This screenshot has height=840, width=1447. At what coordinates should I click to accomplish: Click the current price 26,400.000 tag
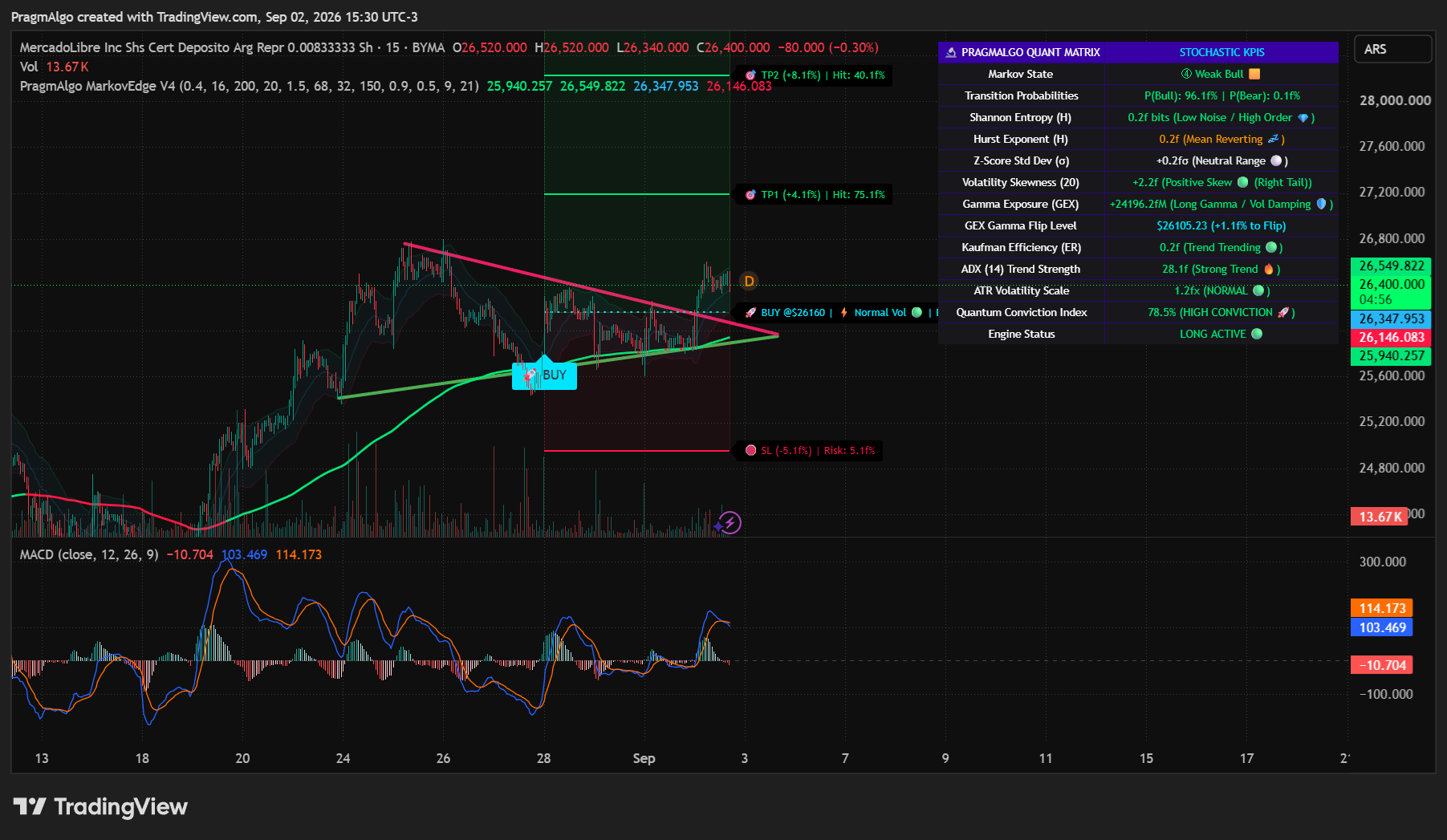pos(1391,292)
